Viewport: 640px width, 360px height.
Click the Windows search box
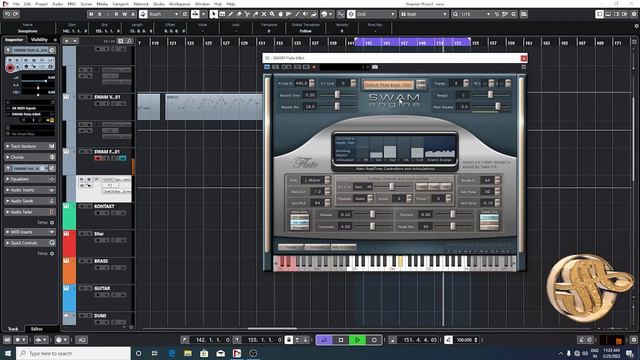pos(73,353)
